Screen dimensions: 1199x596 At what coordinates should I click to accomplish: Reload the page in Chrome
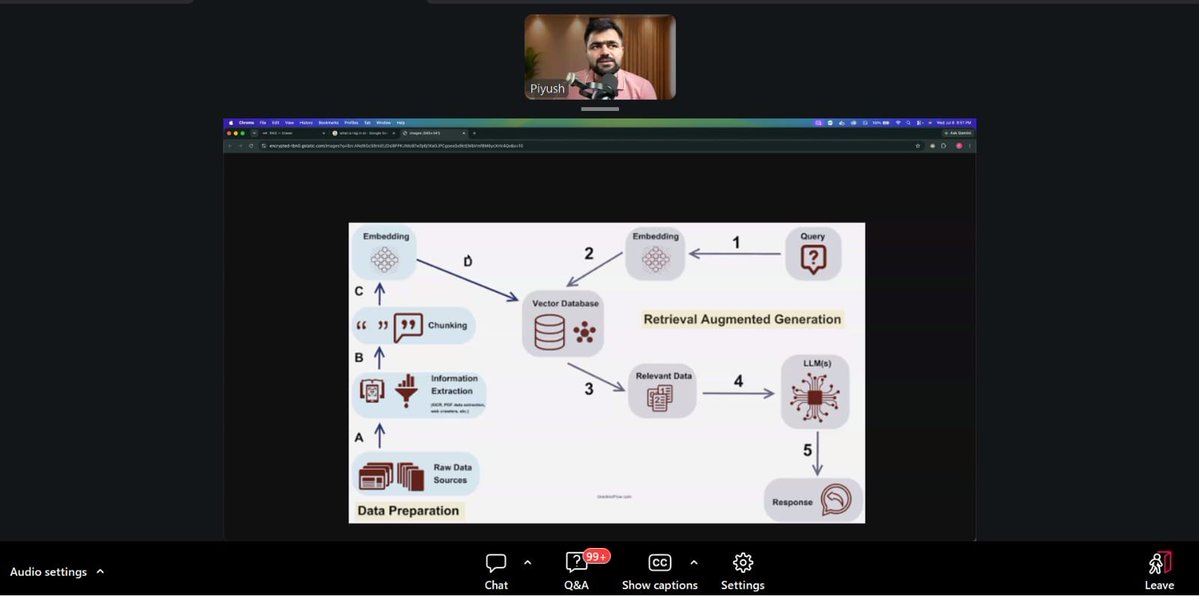(x=251, y=146)
